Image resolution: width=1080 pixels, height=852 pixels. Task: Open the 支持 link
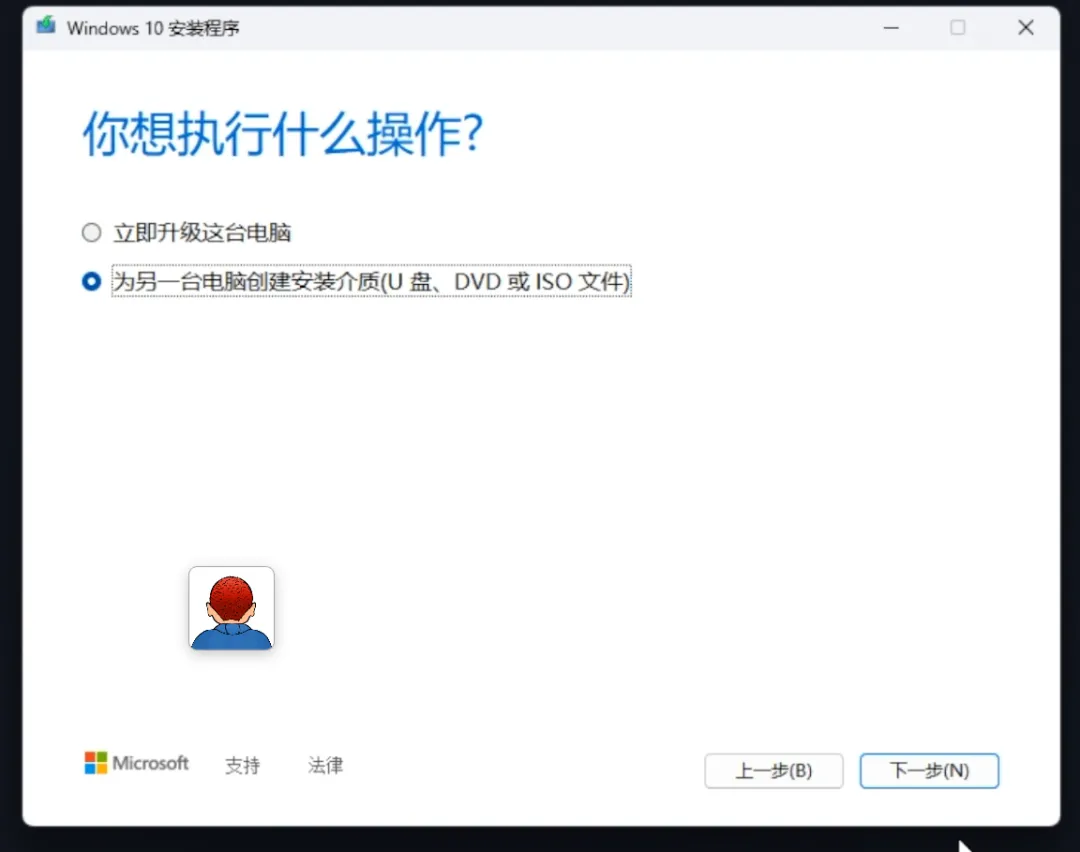pos(242,765)
